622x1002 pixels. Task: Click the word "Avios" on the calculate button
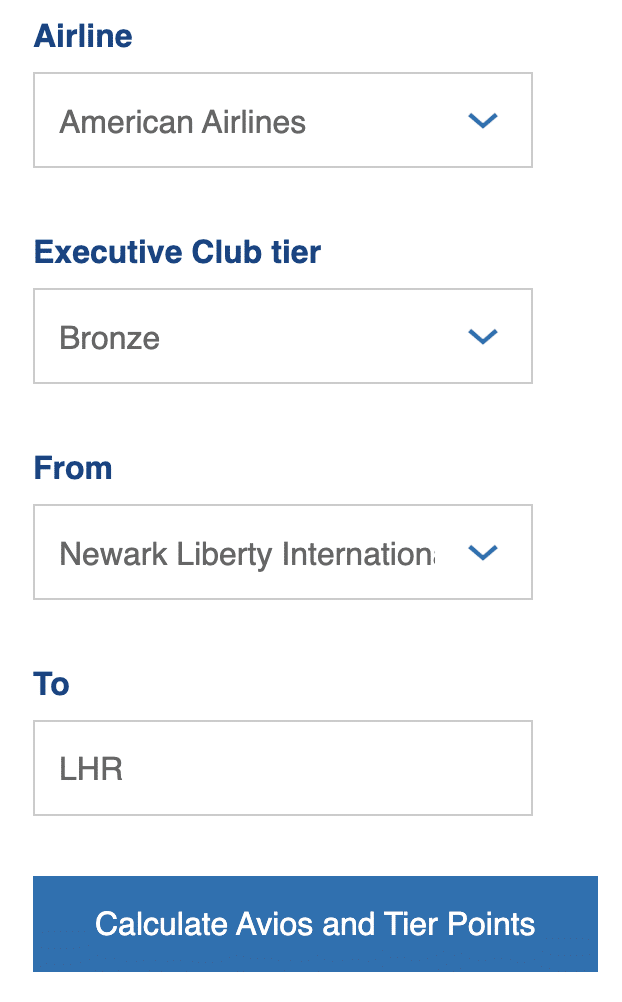tap(274, 924)
